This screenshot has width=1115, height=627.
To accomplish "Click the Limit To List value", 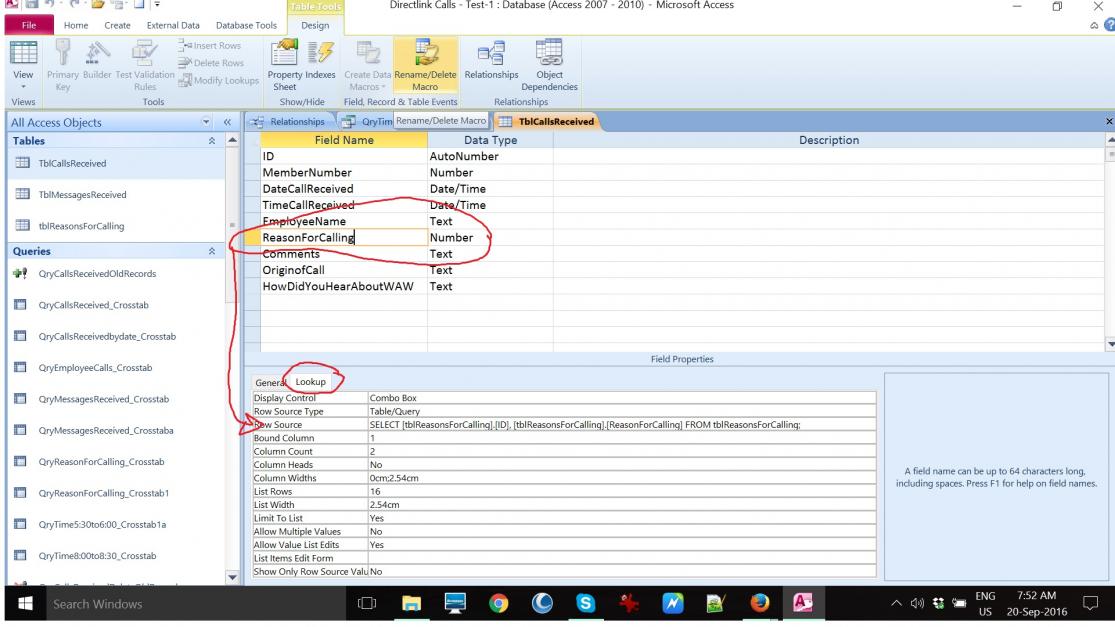I will [x=621, y=518].
